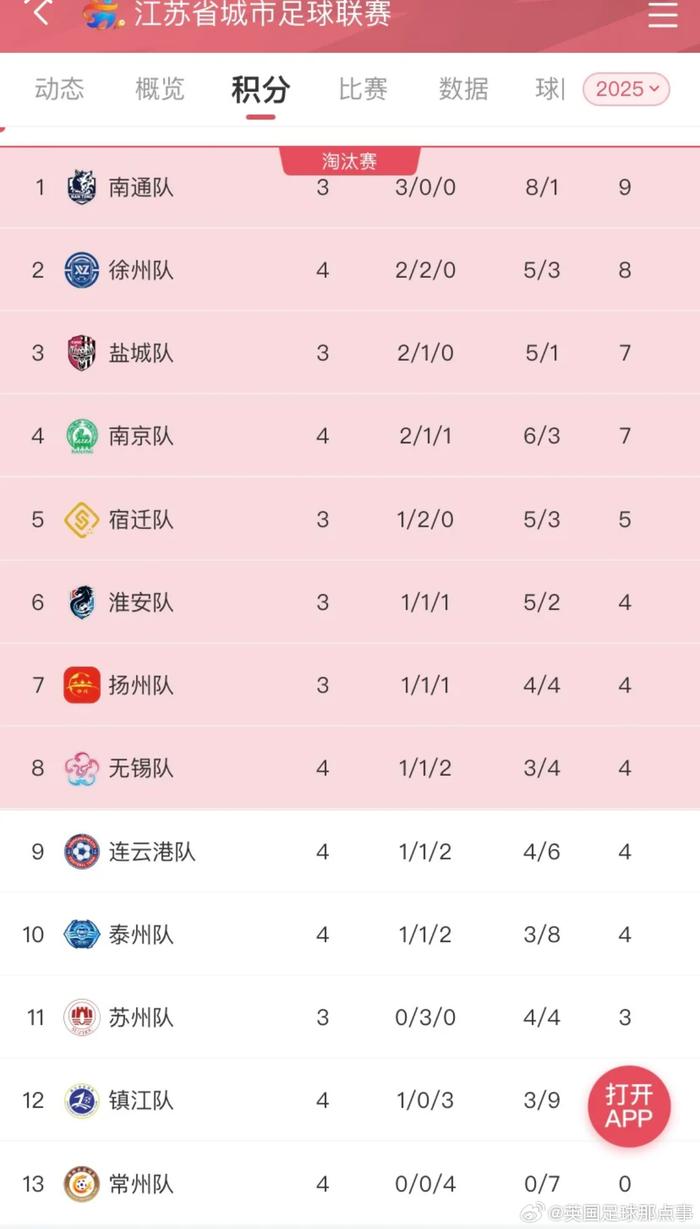The width and height of the screenshot is (700, 1229).
Task: Click the 镇江队 team badge
Action: [81, 1100]
